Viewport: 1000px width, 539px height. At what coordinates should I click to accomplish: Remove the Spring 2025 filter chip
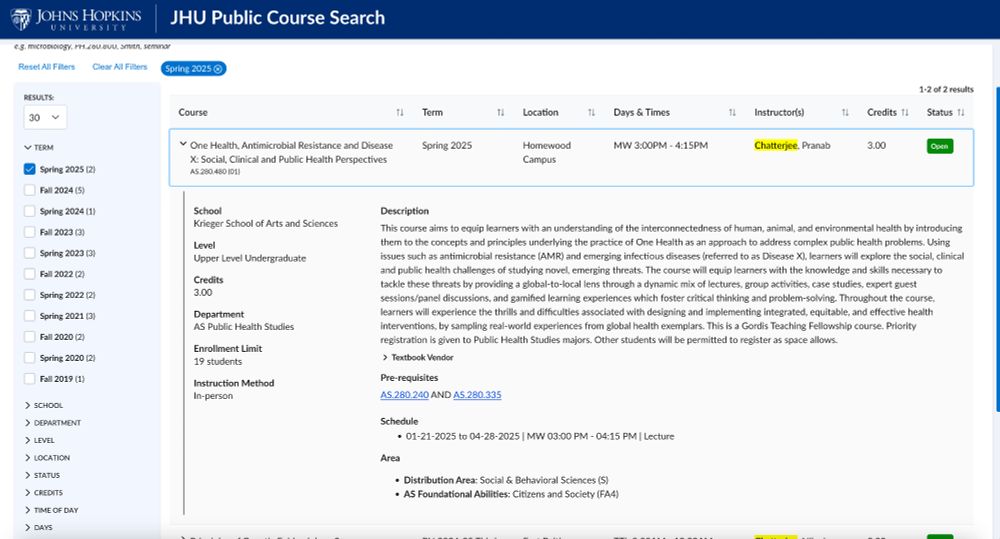[218, 69]
